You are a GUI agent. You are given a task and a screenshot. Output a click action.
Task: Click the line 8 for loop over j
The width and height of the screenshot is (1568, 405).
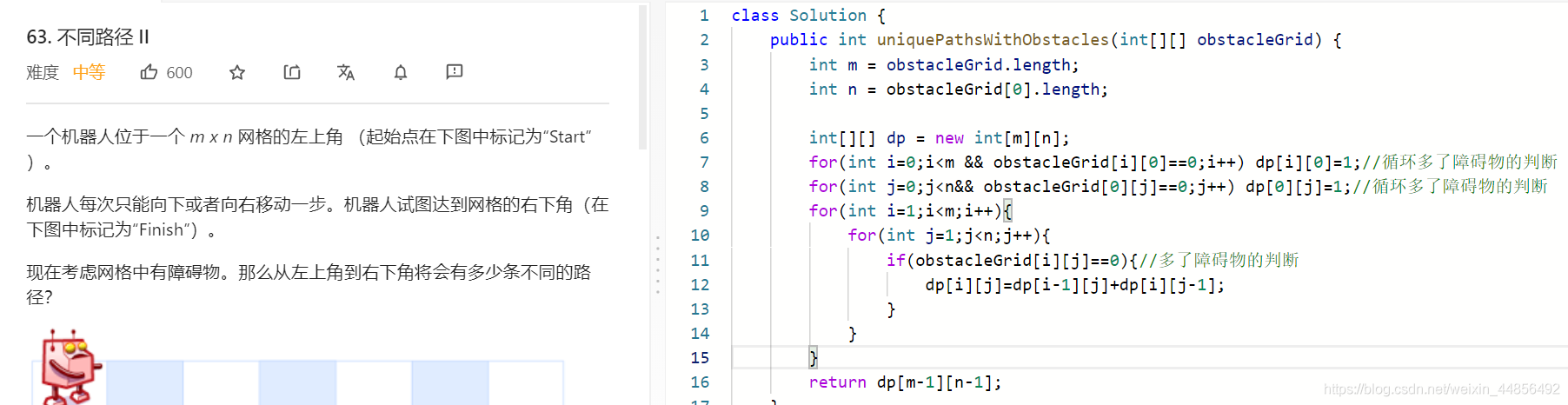[x=1178, y=187]
